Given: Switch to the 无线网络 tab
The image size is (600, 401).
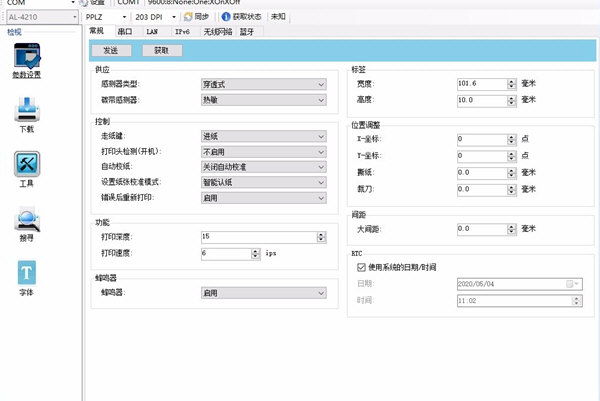Looking at the screenshot, I should 218,32.
